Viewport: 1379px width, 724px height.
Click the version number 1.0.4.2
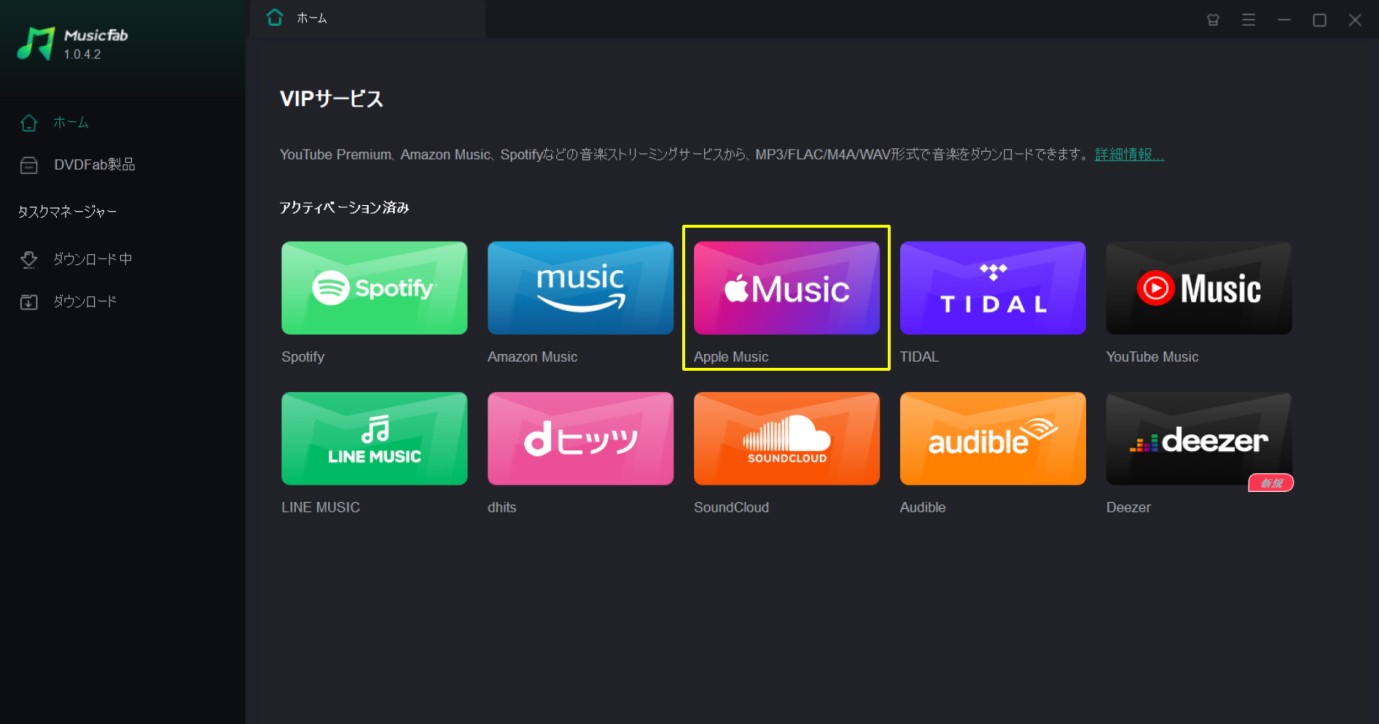point(83,54)
